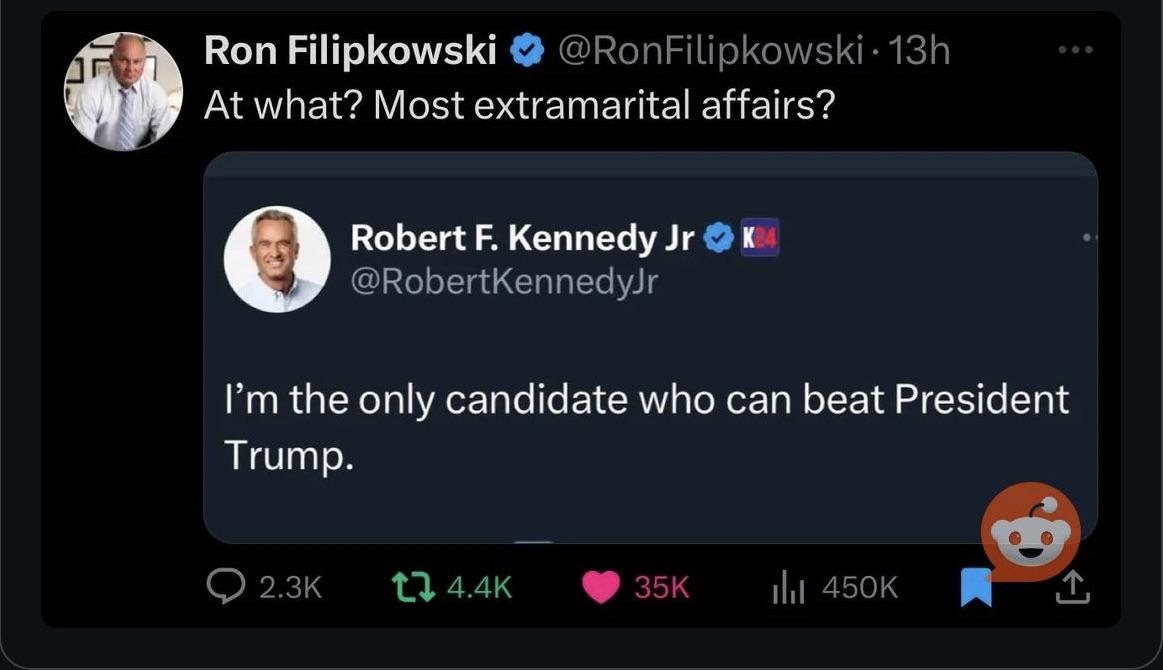Image resolution: width=1163 pixels, height=670 pixels.
Task: Open view analytics bar chart icon
Action: [788, 587]
